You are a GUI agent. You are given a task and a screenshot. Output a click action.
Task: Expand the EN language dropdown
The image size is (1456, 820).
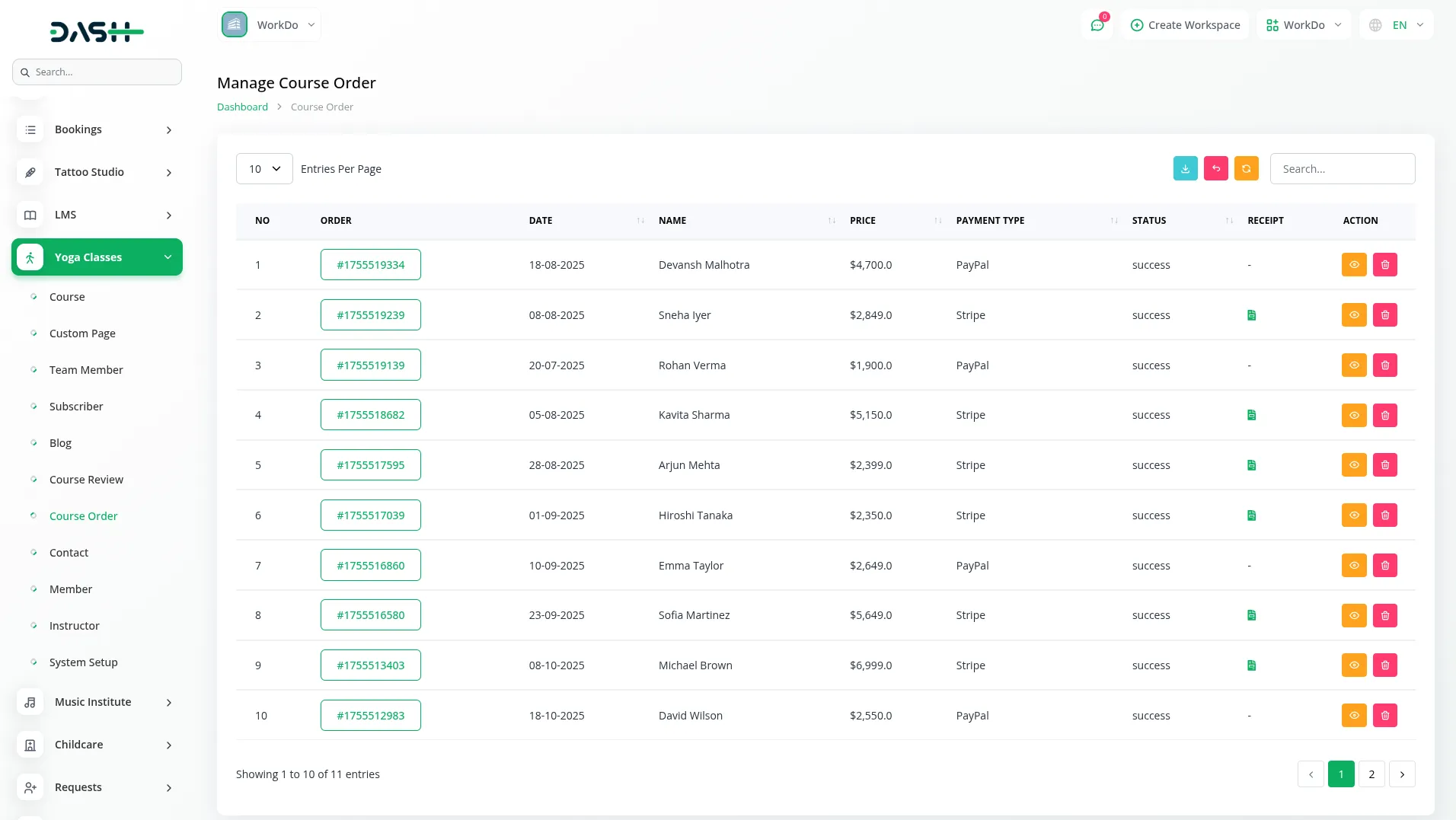1397,25
